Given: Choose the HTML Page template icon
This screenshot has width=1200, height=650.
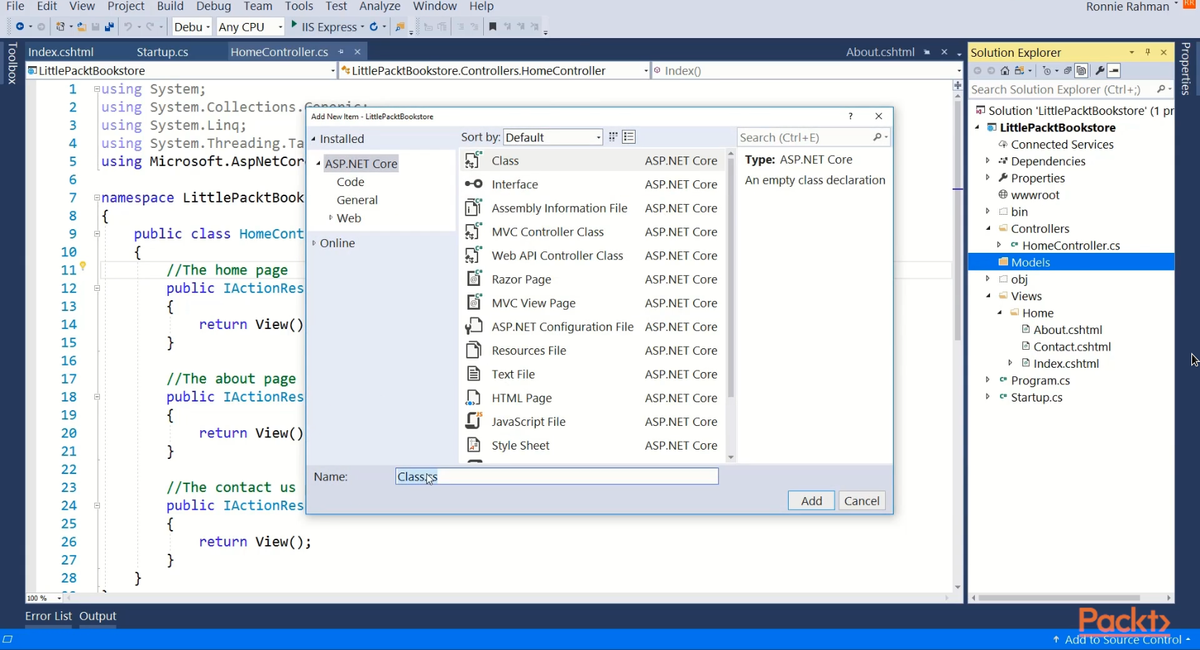Looking at the screenshot, I should pyautogui.click(x=474, y=398).
